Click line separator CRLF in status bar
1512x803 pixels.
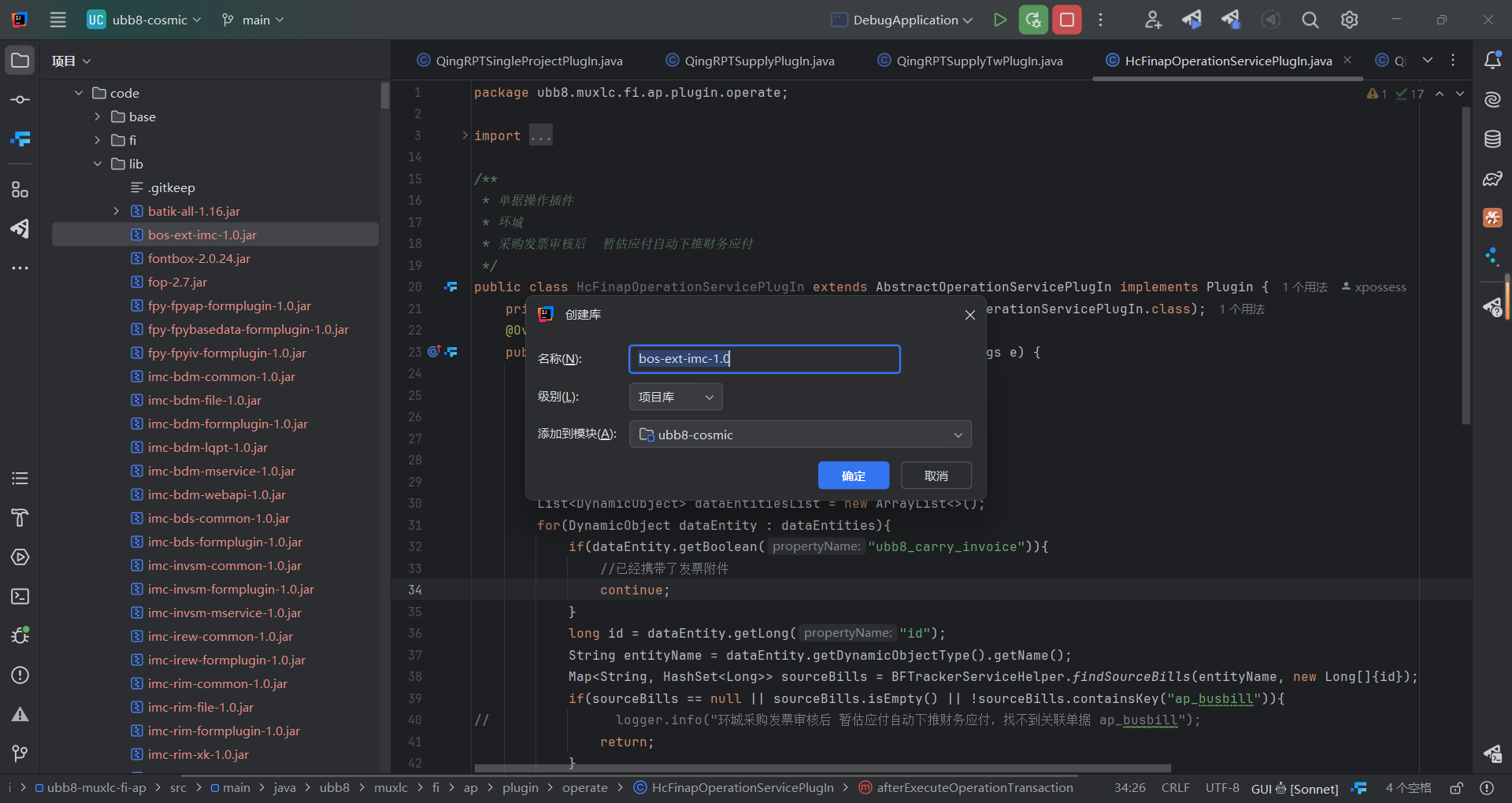coord(1176,788)
